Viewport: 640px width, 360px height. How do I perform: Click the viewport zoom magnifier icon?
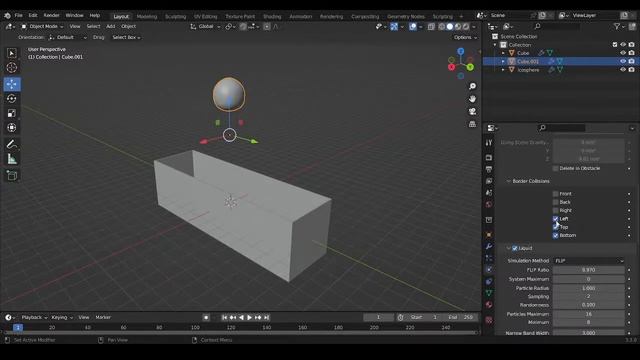click(472, 86)
